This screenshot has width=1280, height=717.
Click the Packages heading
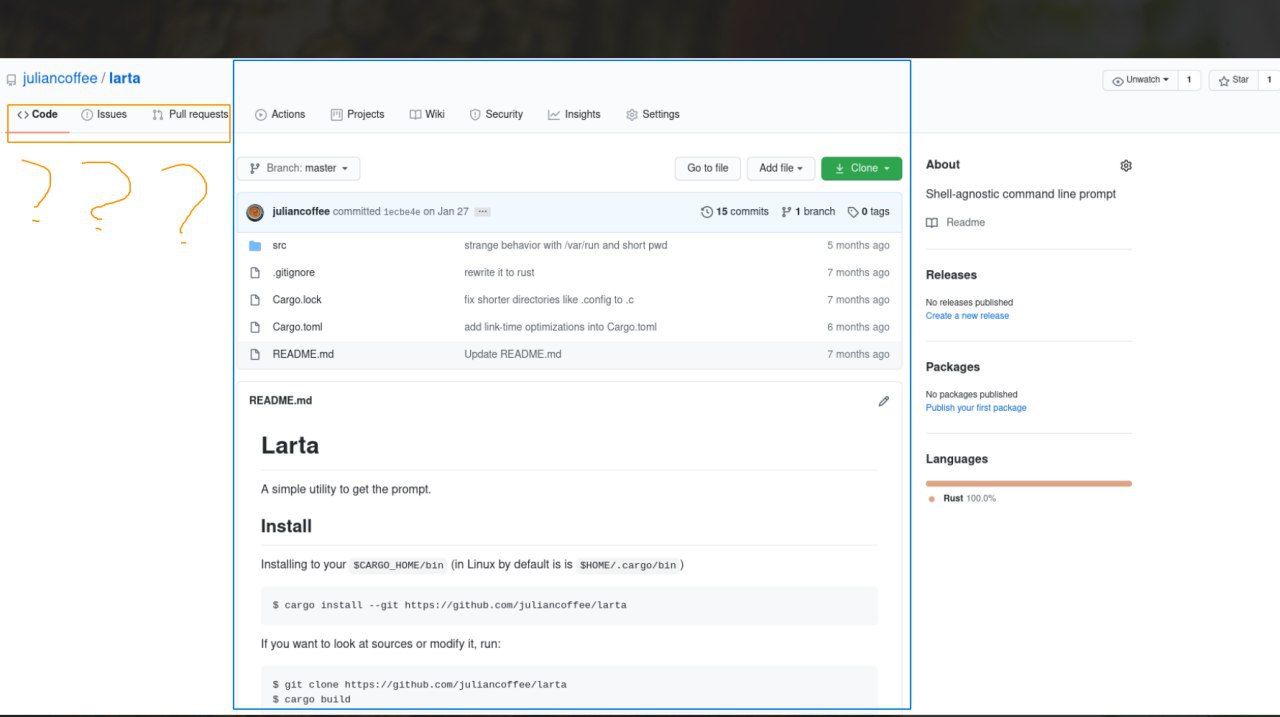pos(953,367)
